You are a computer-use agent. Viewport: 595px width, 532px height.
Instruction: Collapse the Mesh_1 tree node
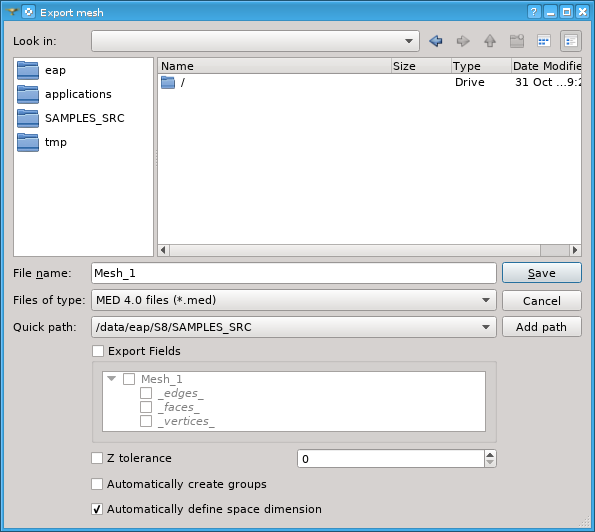pos(112,379)
